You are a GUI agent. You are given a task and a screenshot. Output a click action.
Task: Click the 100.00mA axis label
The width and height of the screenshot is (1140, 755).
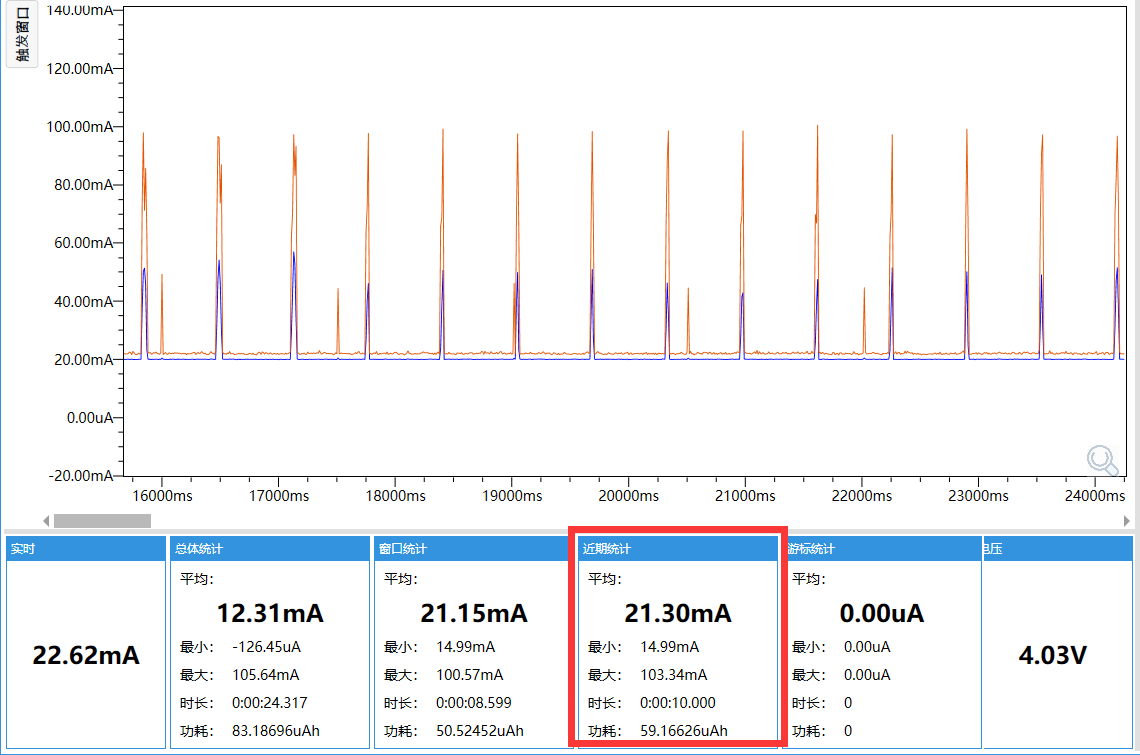[80, 127]
